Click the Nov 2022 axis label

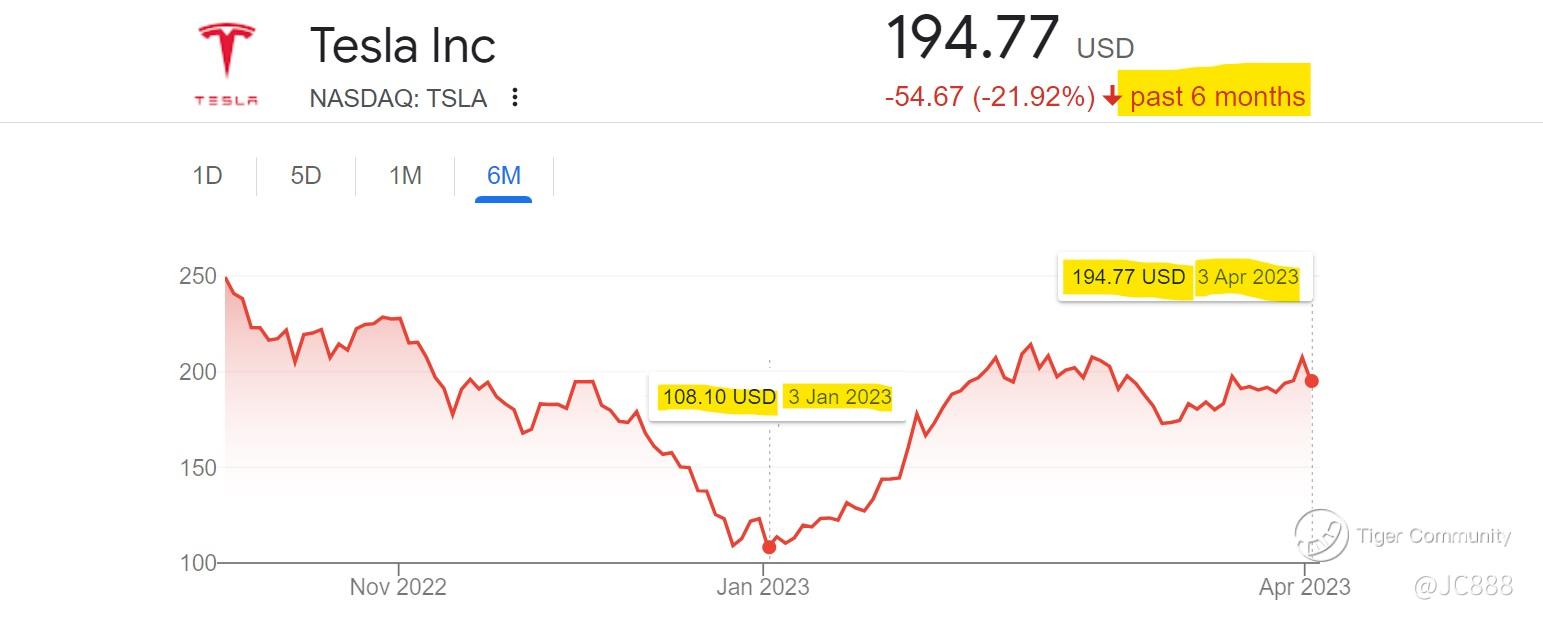coord(398,587)
